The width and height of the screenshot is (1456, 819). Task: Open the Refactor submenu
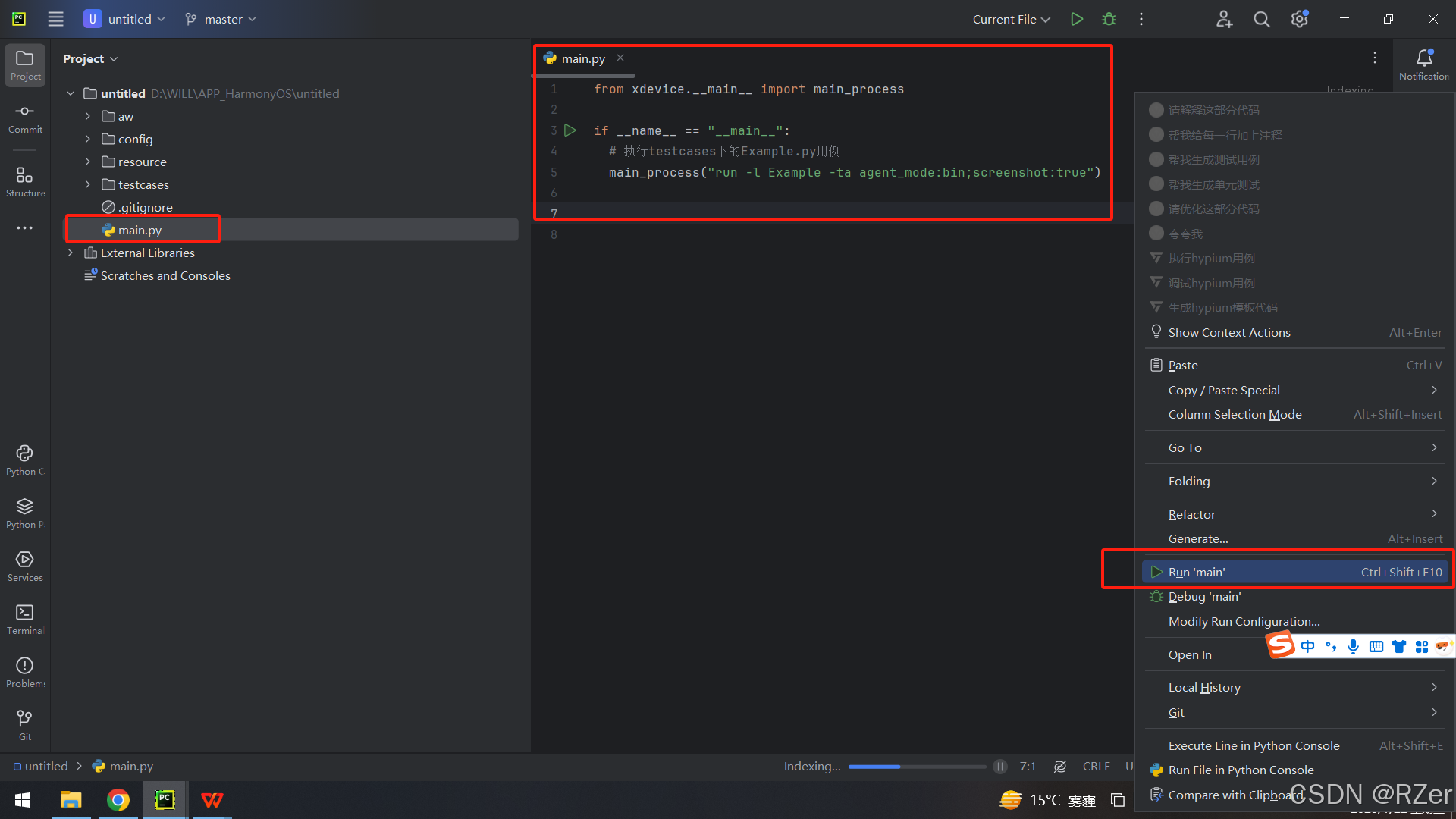[1294, 514]
